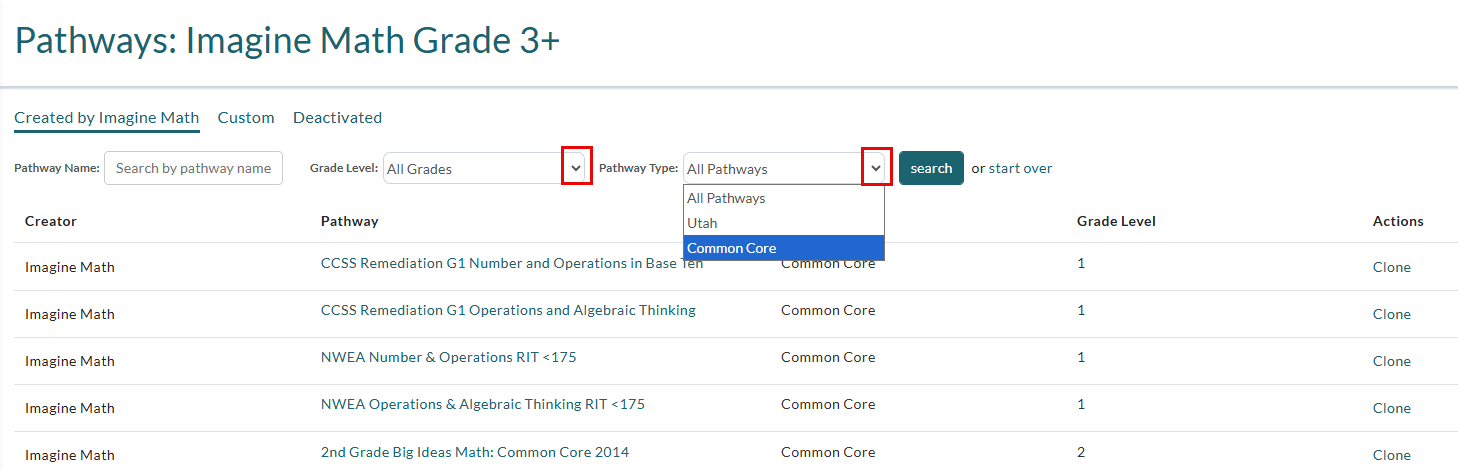The image size is (1458, 470).
Task: Open NWEA Number & Operations RIT <175 pathway
Action: click(449, 357)
